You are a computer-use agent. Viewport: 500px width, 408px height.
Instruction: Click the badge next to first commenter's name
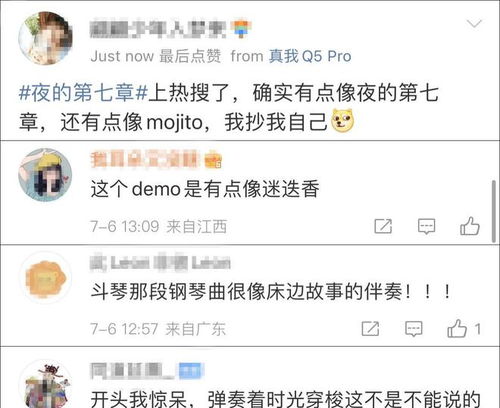pos(213,160)
